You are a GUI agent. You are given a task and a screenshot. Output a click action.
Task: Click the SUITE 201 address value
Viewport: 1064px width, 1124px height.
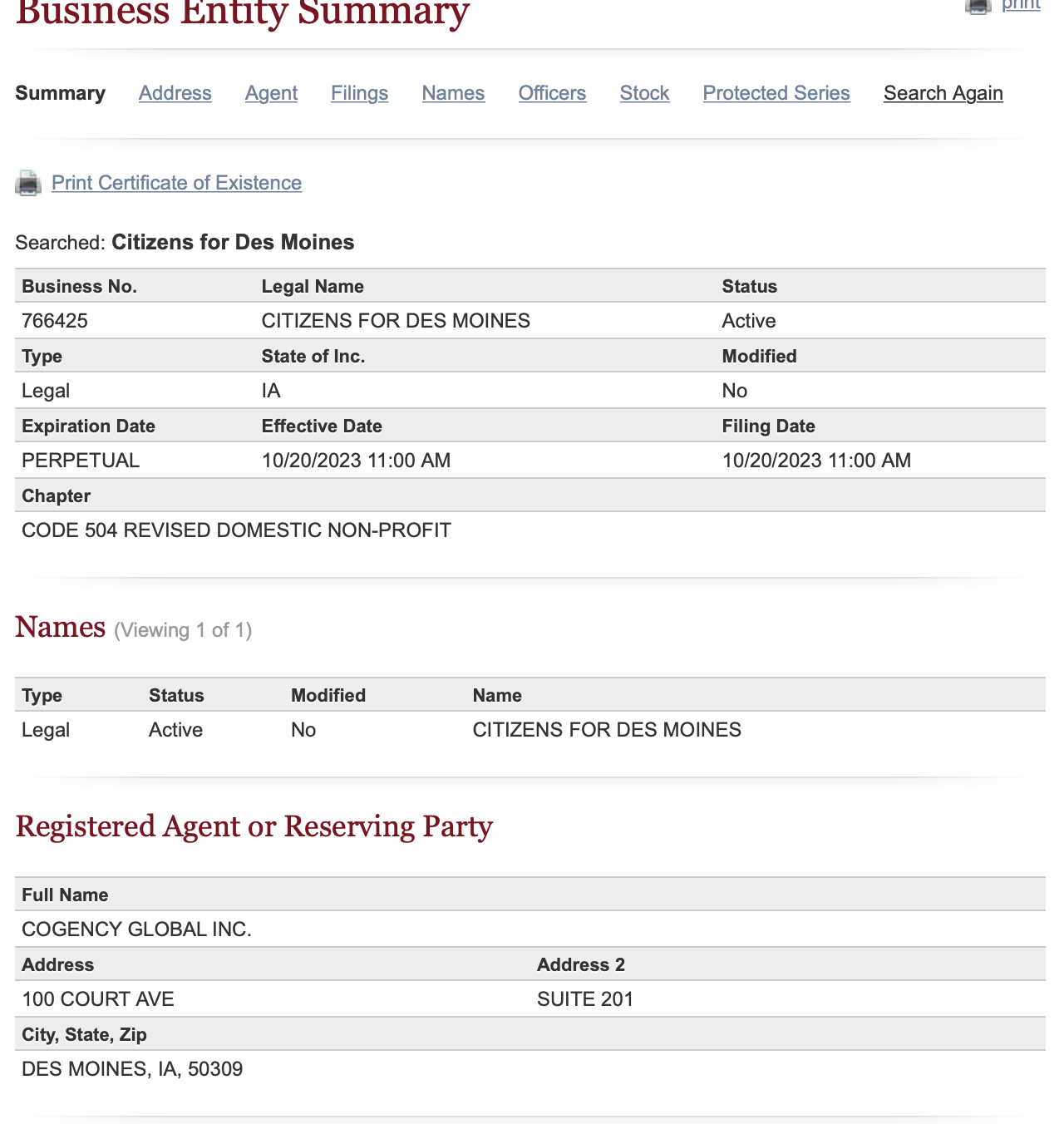point(585,999)
